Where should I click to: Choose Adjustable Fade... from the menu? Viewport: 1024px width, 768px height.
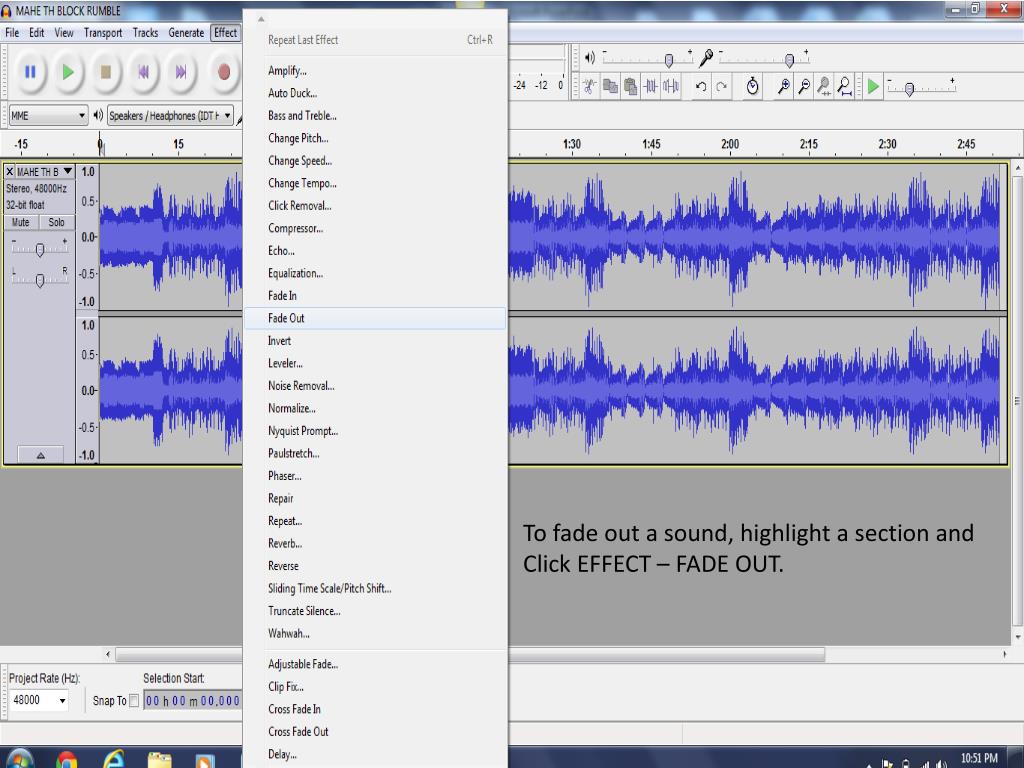(375, 664)
